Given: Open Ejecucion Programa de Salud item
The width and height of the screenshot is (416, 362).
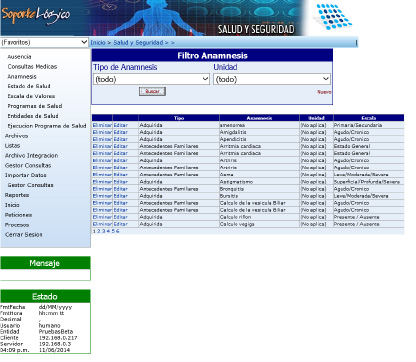Looking at the screenshot, I should click(x=47, y=126).
